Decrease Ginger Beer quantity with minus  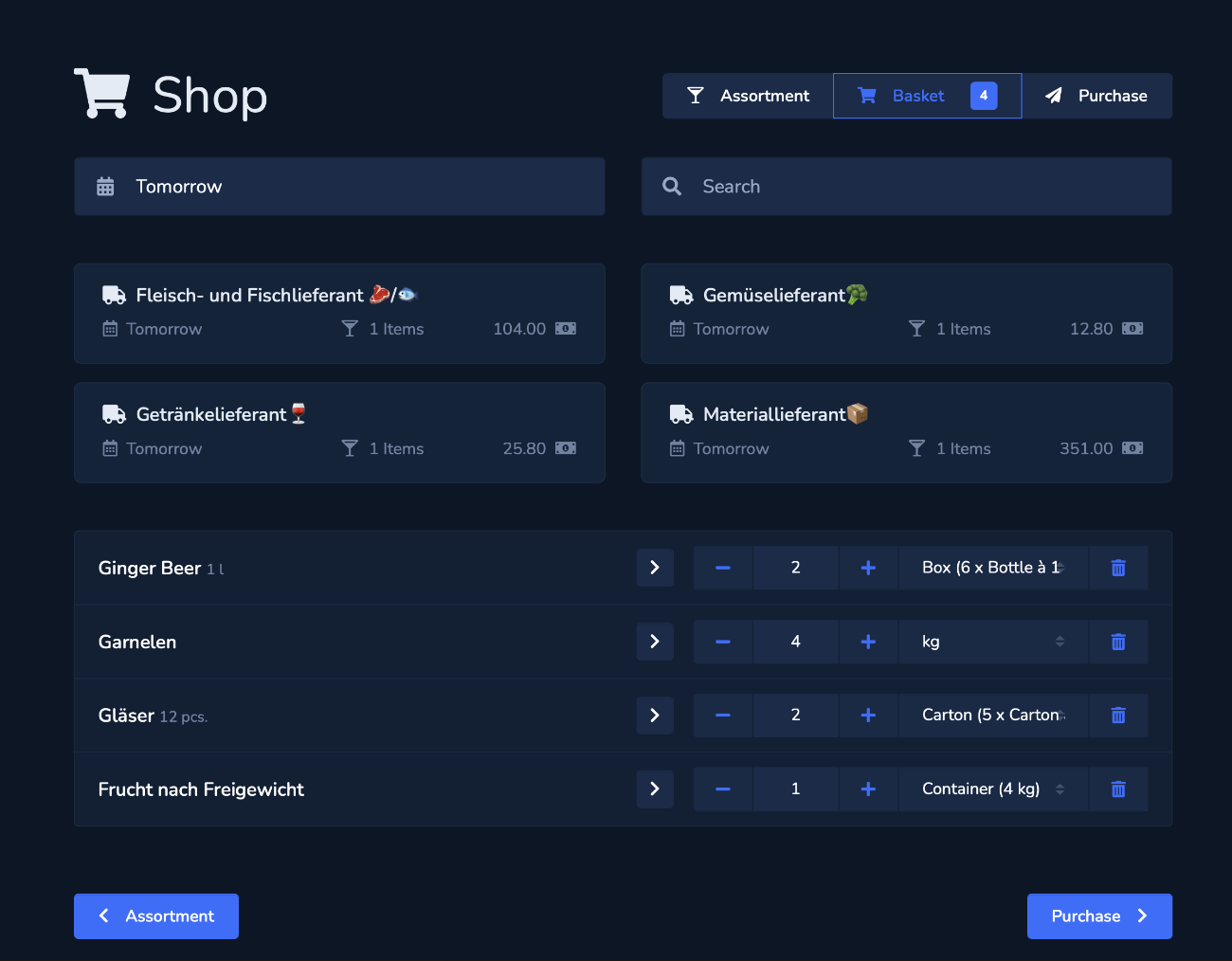(723, 568)
